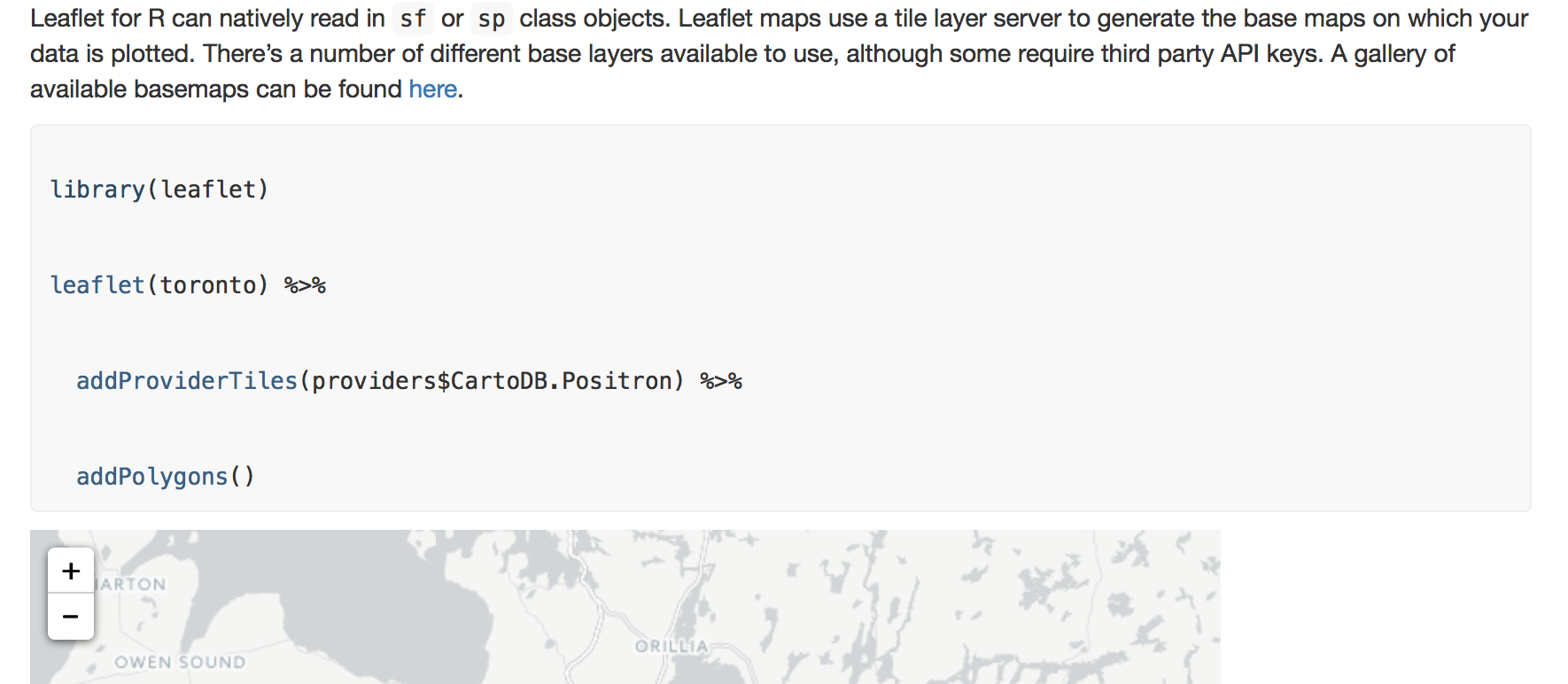Click the Owen Sound map label
Screen dimensions: 1568x684
180,662
